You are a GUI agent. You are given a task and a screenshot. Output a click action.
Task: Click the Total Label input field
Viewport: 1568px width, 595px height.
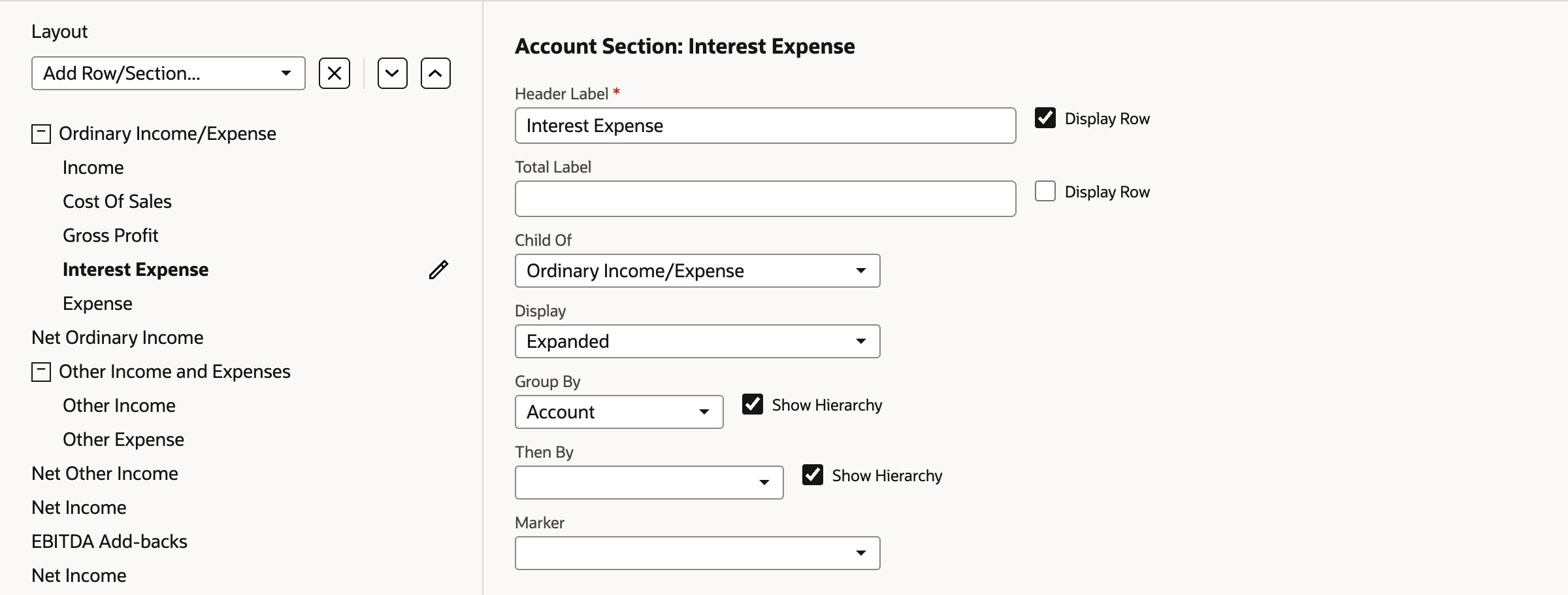(766, 199)
